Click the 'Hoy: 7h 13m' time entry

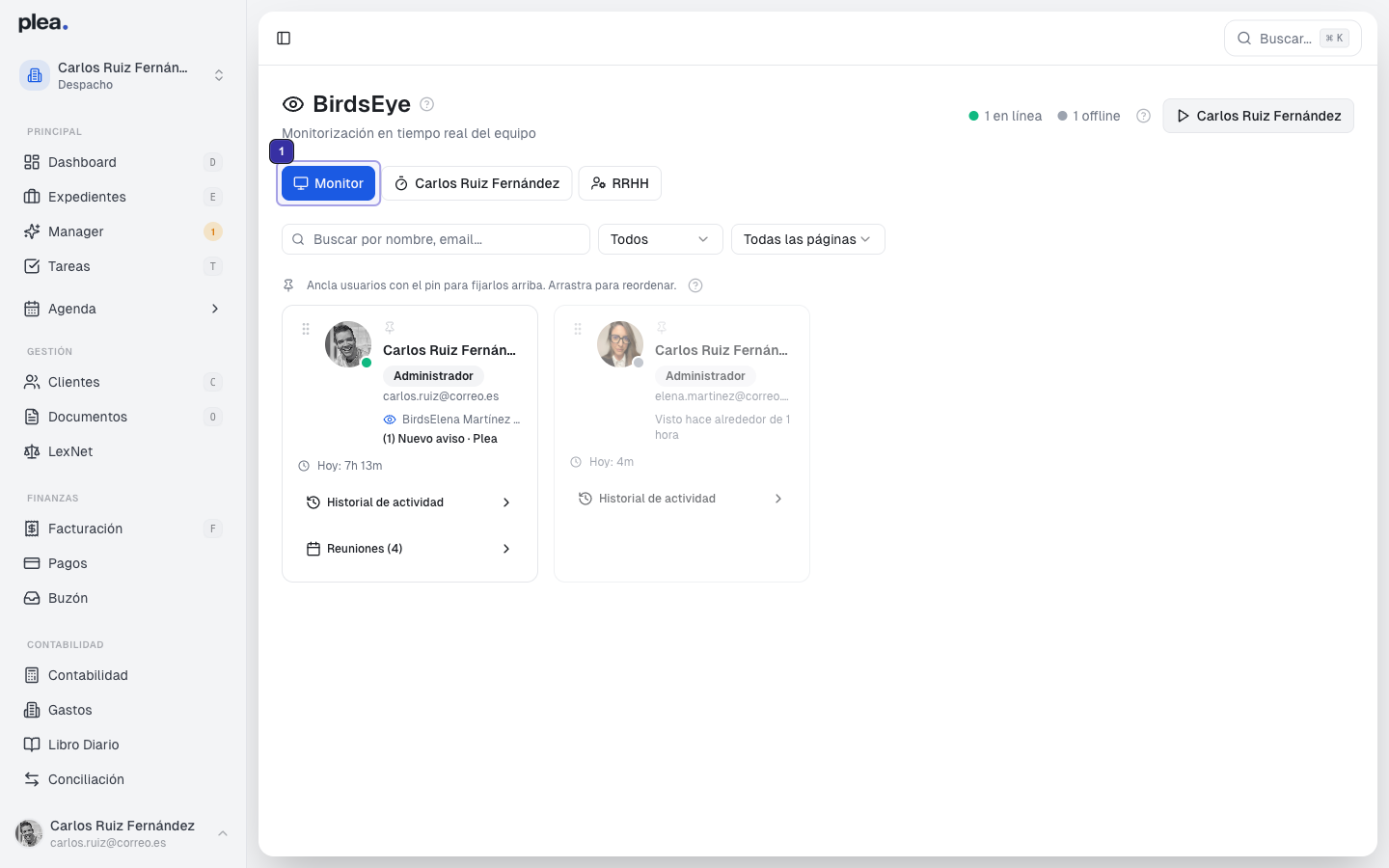tap(340, 466)
